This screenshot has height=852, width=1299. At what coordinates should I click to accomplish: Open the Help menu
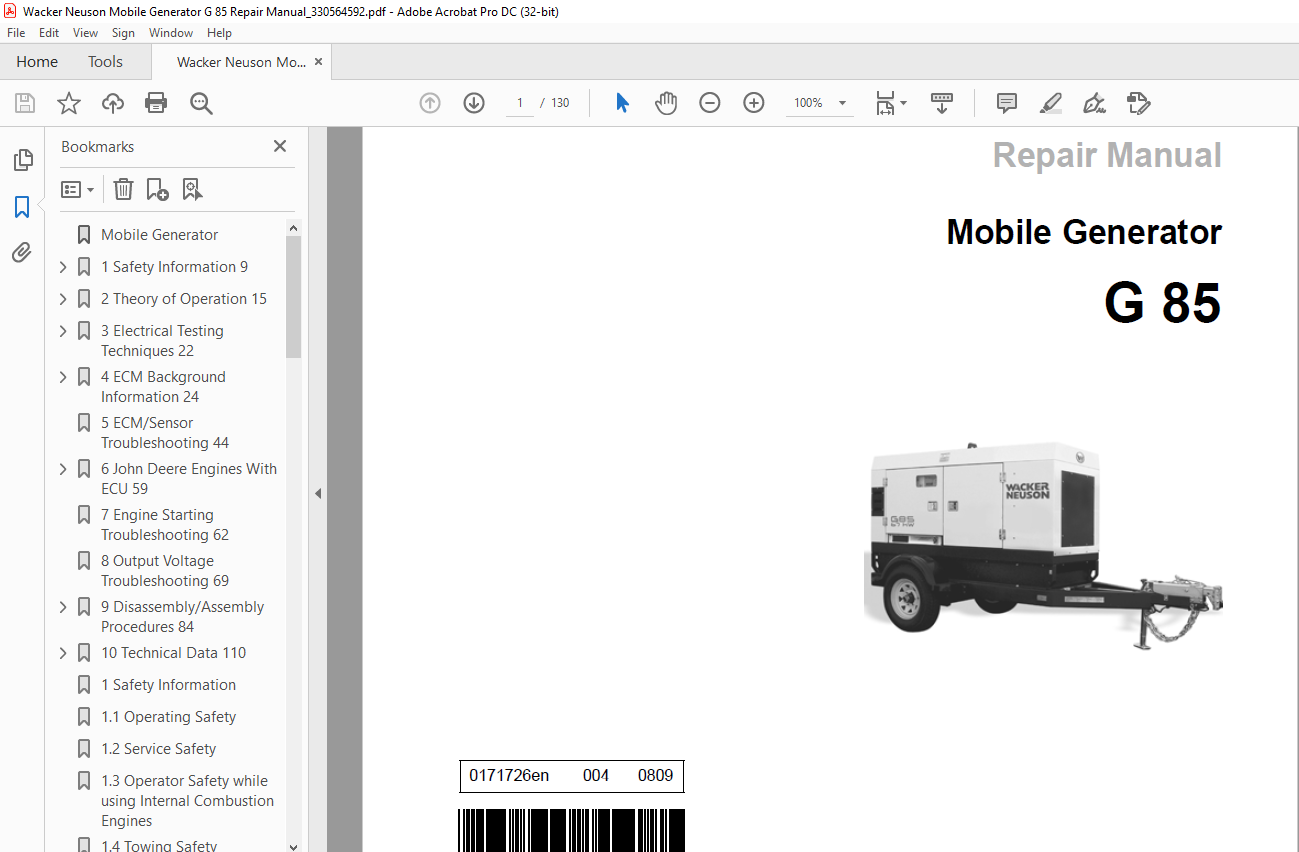pyautogui.click(x=219, y=33)
